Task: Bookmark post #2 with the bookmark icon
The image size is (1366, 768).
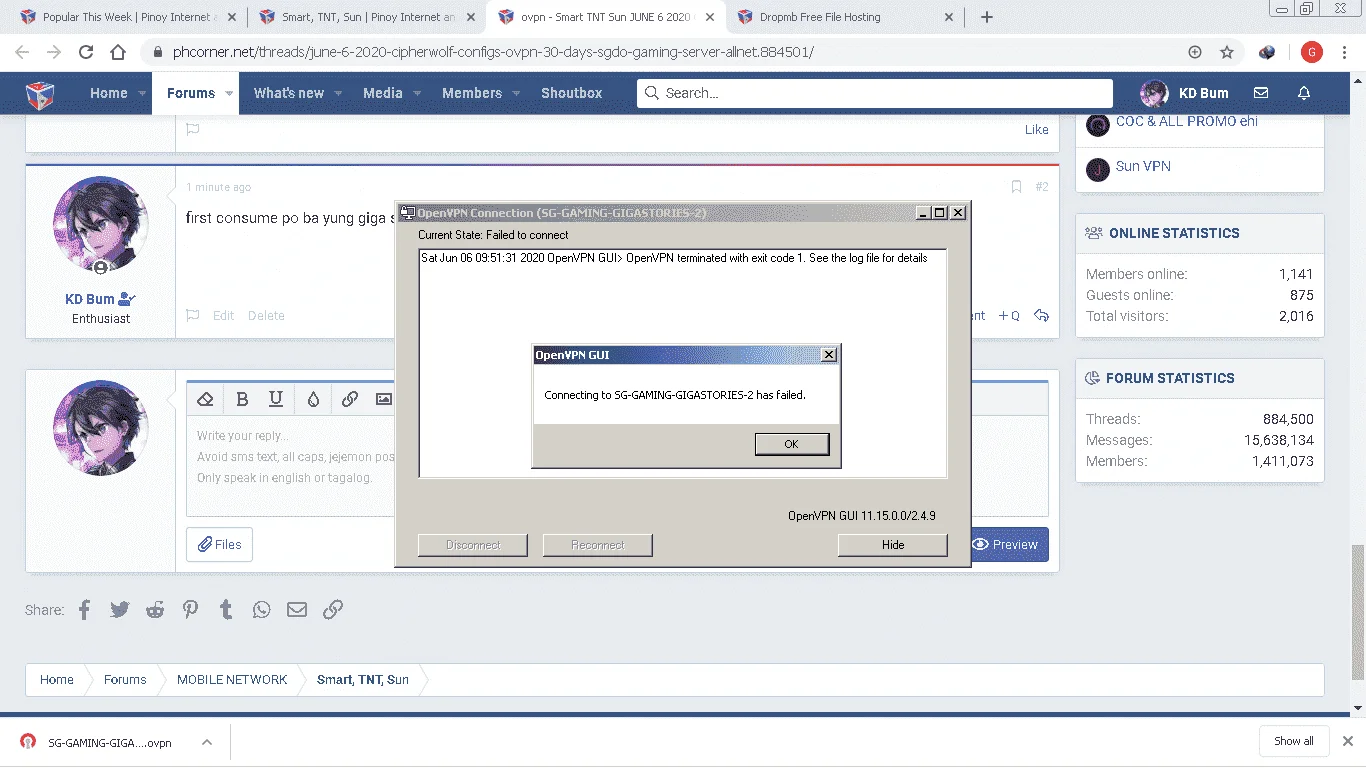Action: [x=1016, y=187]
